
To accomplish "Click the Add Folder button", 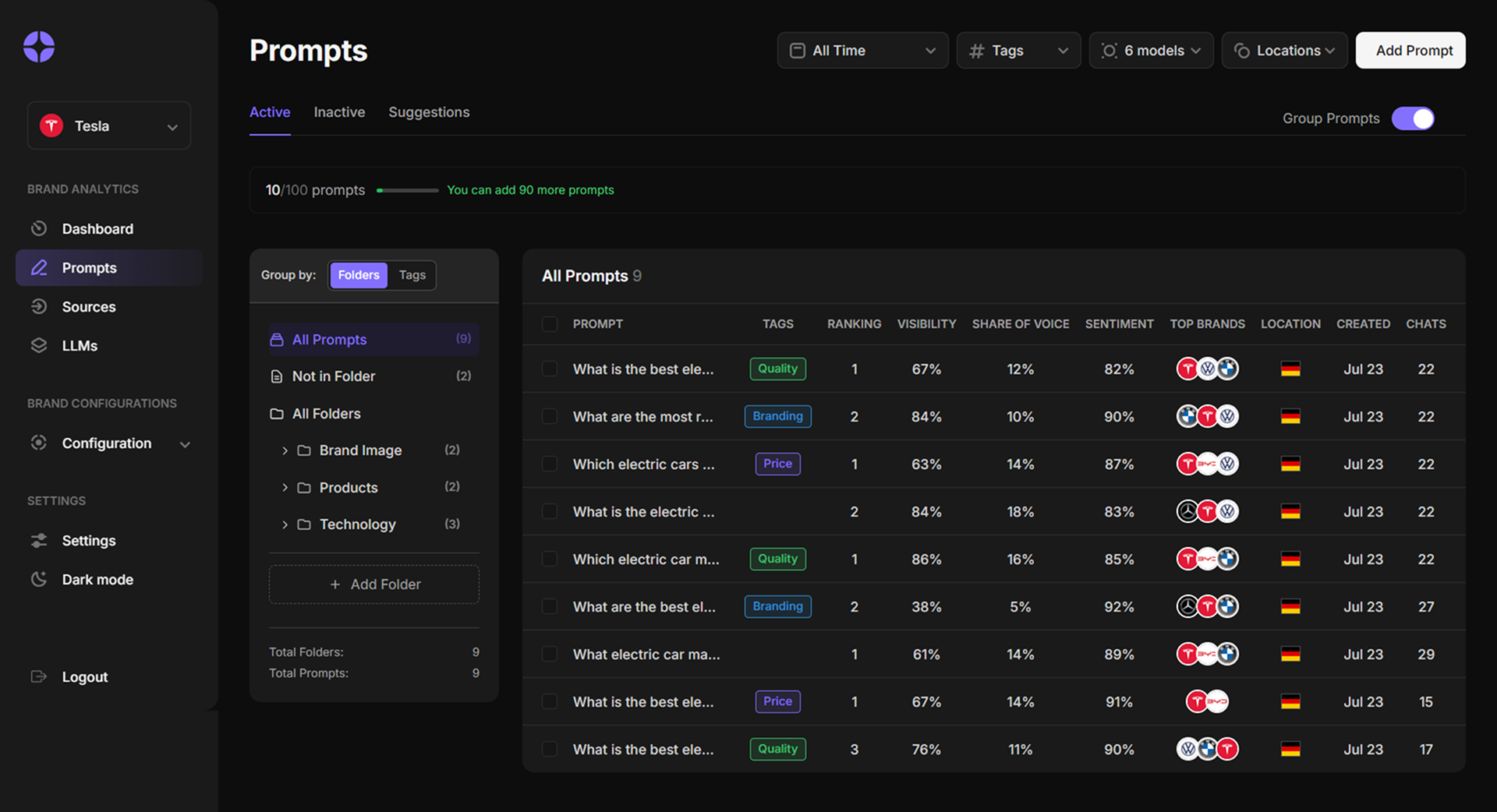I will (374, 584).
